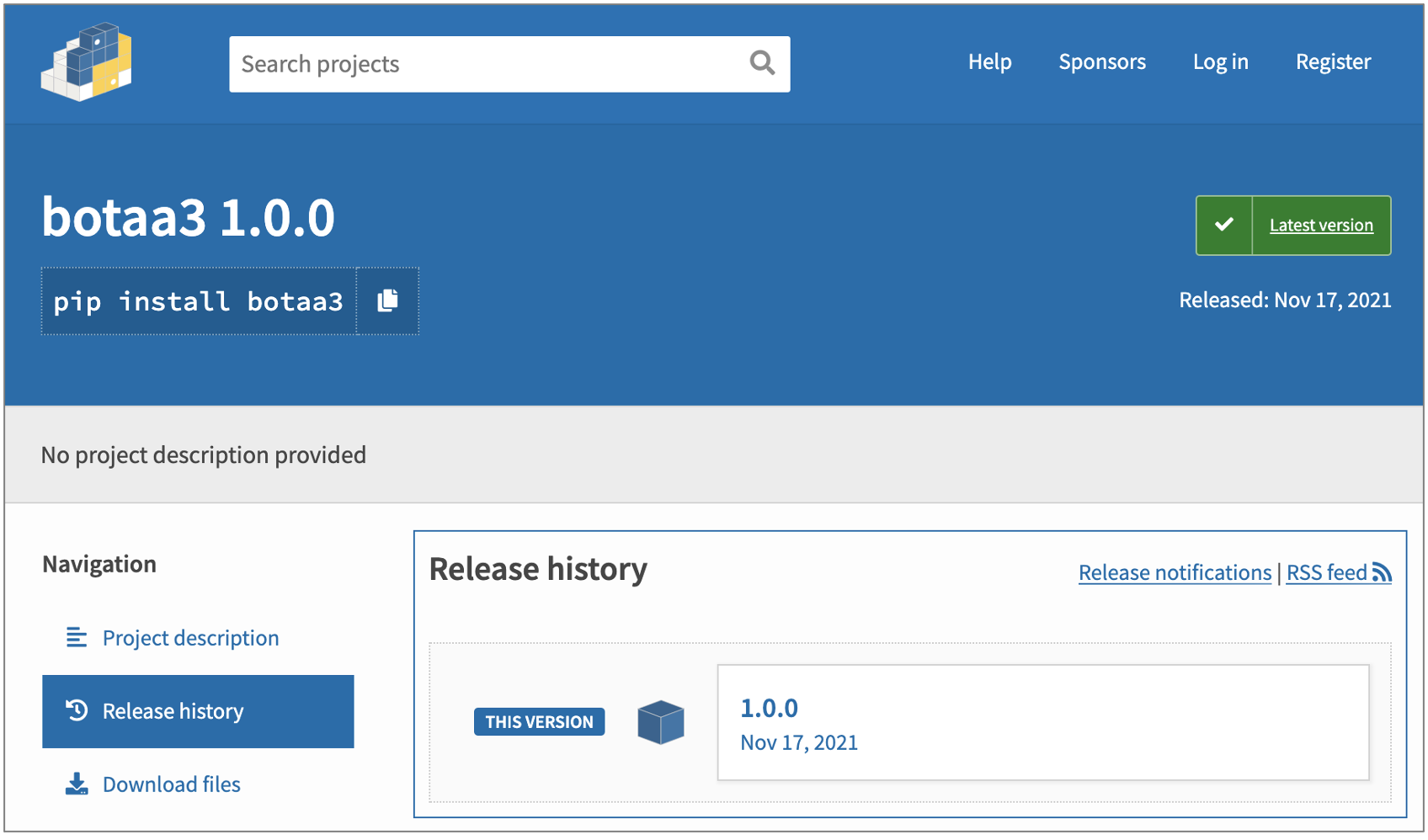Viewport: 1428px width, 840px height.
Task: Click the THIS VERSION badge
Action: click(x=539, y=722)
